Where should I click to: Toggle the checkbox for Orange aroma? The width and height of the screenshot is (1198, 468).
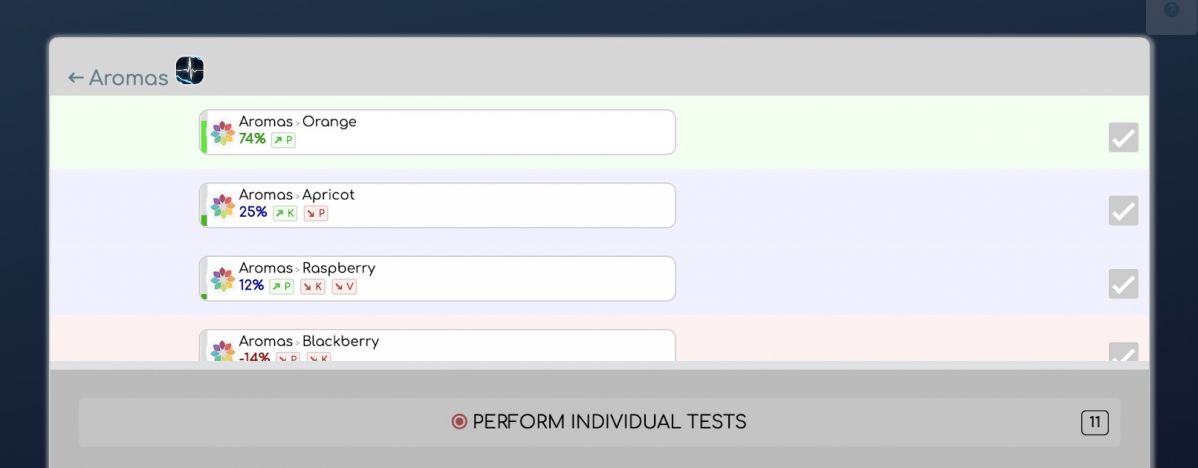click(x=1123, y=137)
